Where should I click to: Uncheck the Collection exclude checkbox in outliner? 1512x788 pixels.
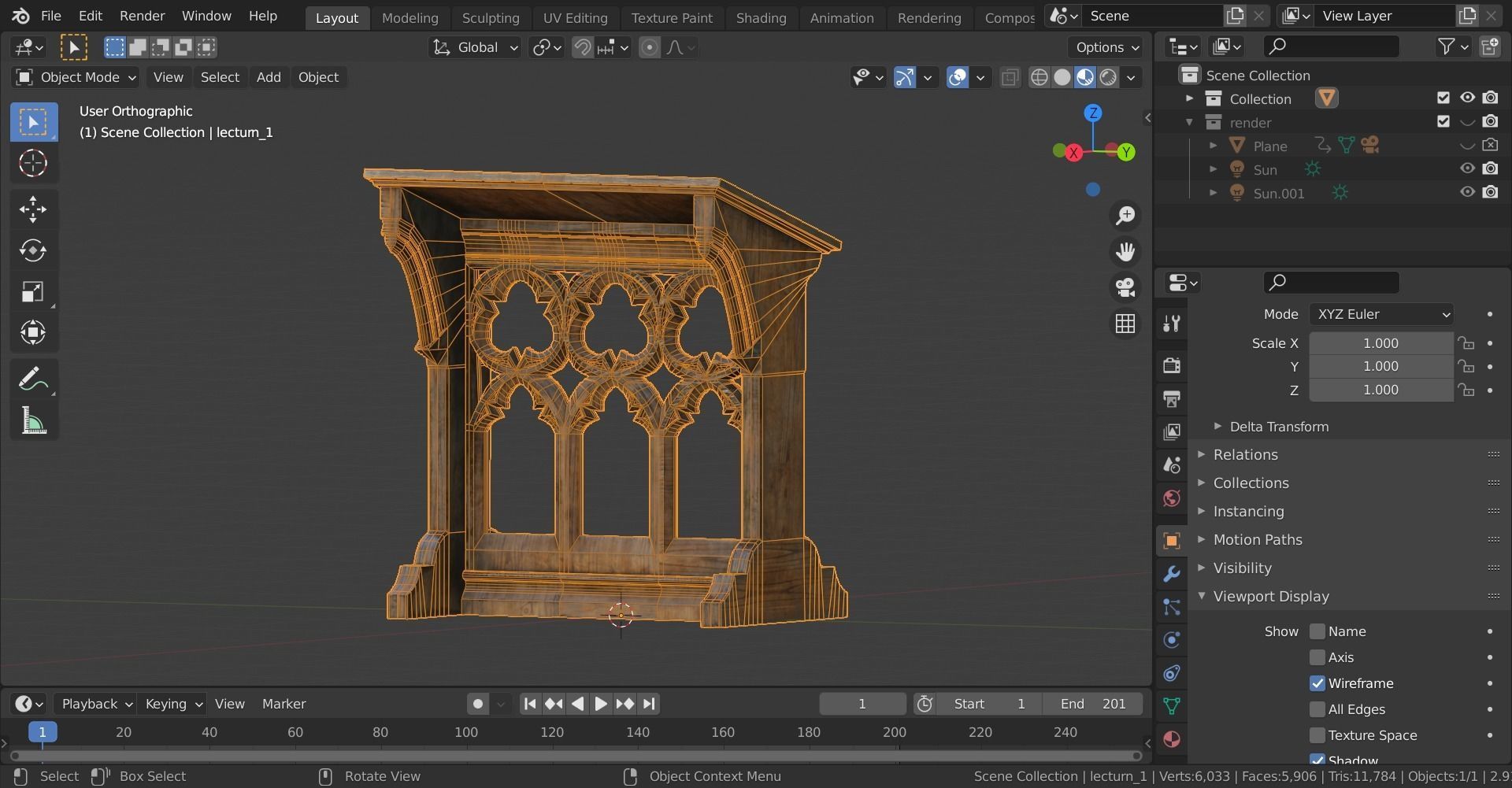pos(1443,98)
